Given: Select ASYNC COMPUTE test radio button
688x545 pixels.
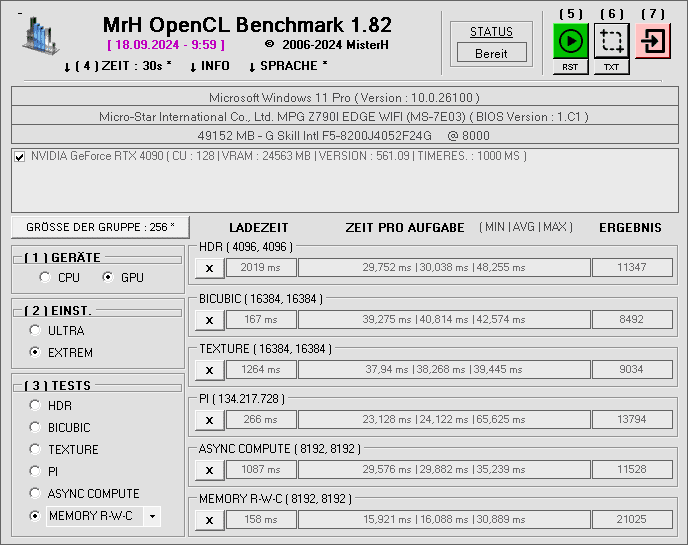Looking at the screenshot, I should (35, 493).
